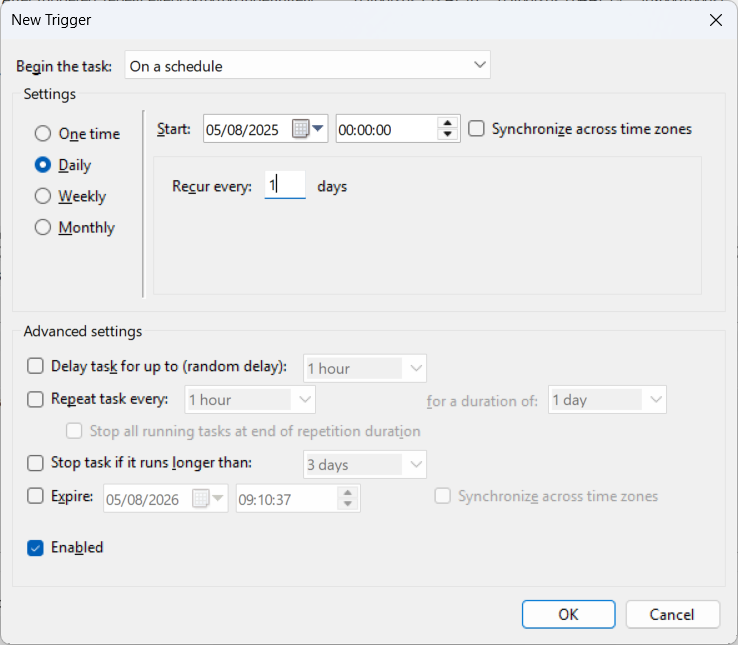The image size is (738, 645).
Task: Select the Weekly schedule option
Action: coord(43,196)
